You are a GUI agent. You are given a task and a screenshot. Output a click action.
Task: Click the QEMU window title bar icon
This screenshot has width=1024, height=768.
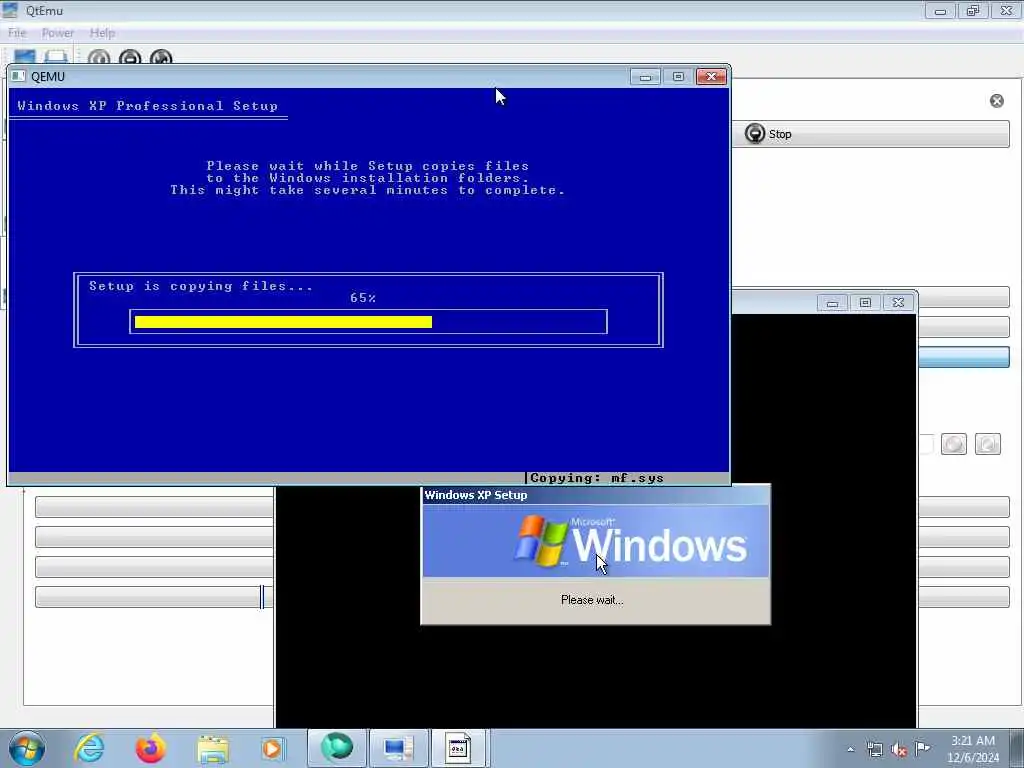tap(18, 76)
